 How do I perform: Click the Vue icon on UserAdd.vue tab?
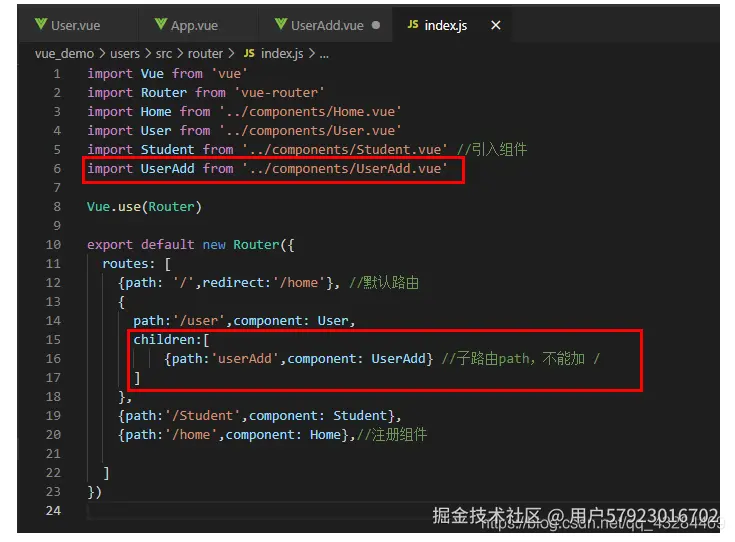click(281, 24)
